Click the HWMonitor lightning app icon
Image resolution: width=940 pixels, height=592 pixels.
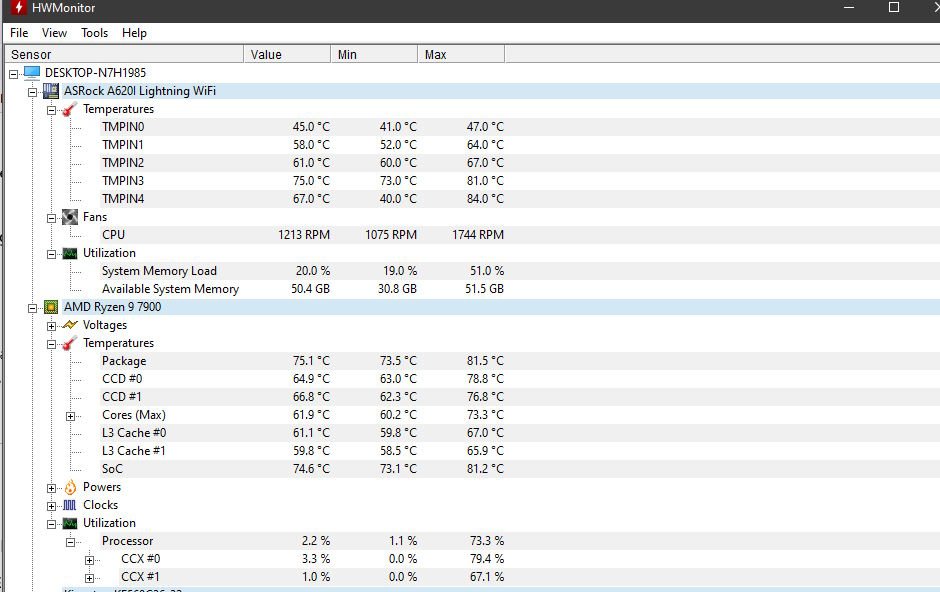(x=19, y=8)
